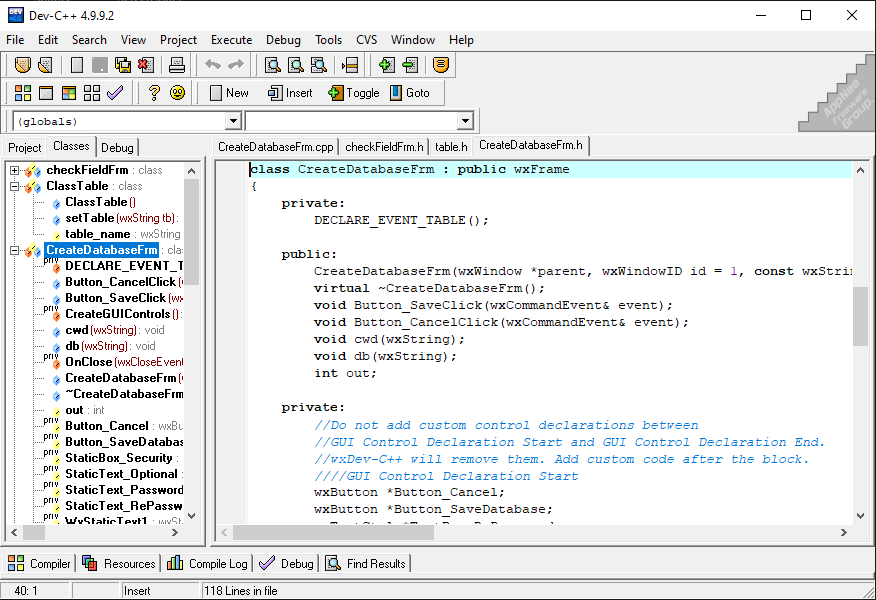The height and width of the screenshot is (600, 876).
Task: Select StaticBox_Security in class tree
Action: 118,459
